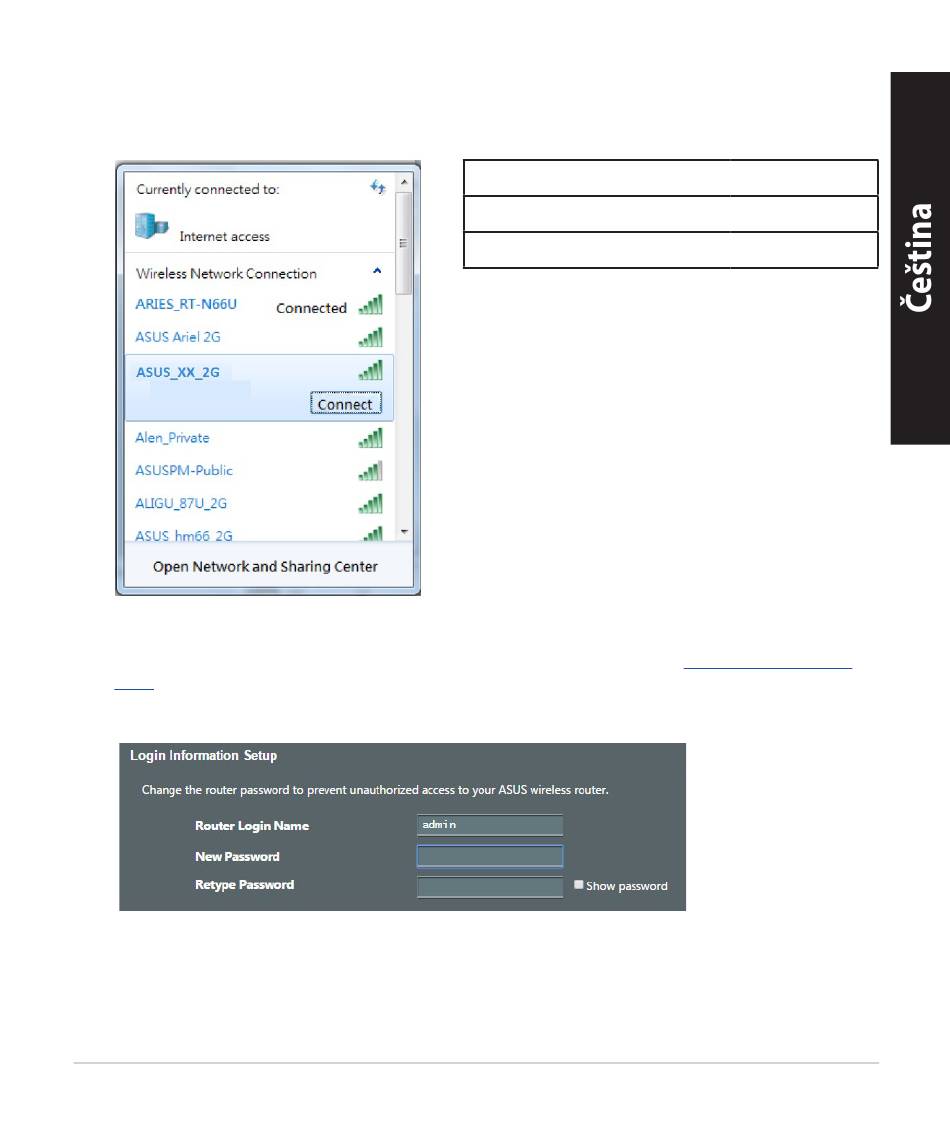Click signal strength bars for ALIGU_87U_2G
The width and height of the screenshot is (950, 1135).
pos(370,504)
